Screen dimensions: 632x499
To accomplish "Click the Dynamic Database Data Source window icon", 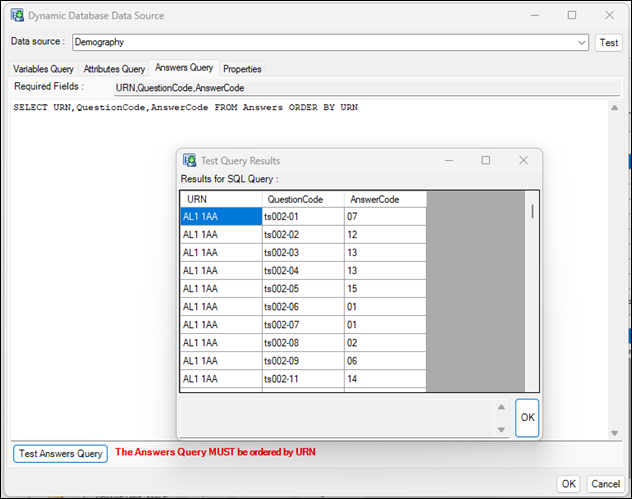I will [x=17, y=15].
